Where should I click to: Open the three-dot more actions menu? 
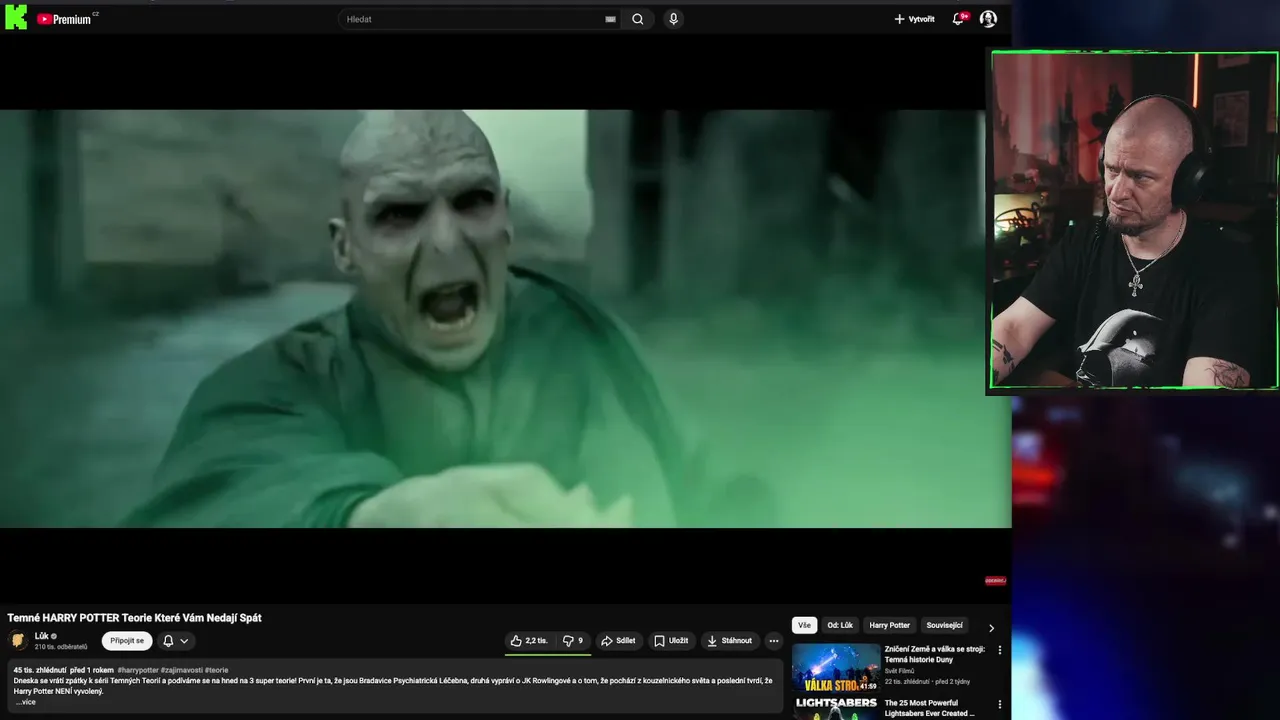(x=773, y=641)
